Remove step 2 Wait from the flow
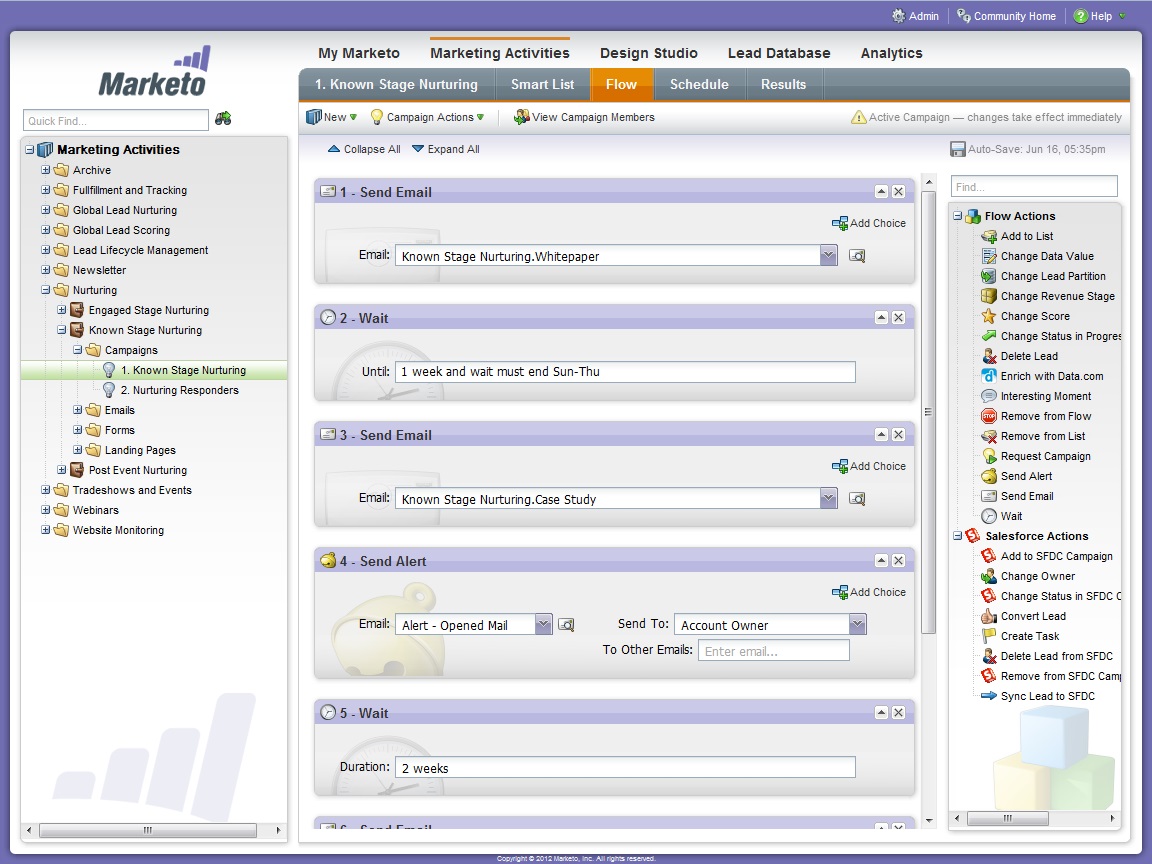 (899, 317)
